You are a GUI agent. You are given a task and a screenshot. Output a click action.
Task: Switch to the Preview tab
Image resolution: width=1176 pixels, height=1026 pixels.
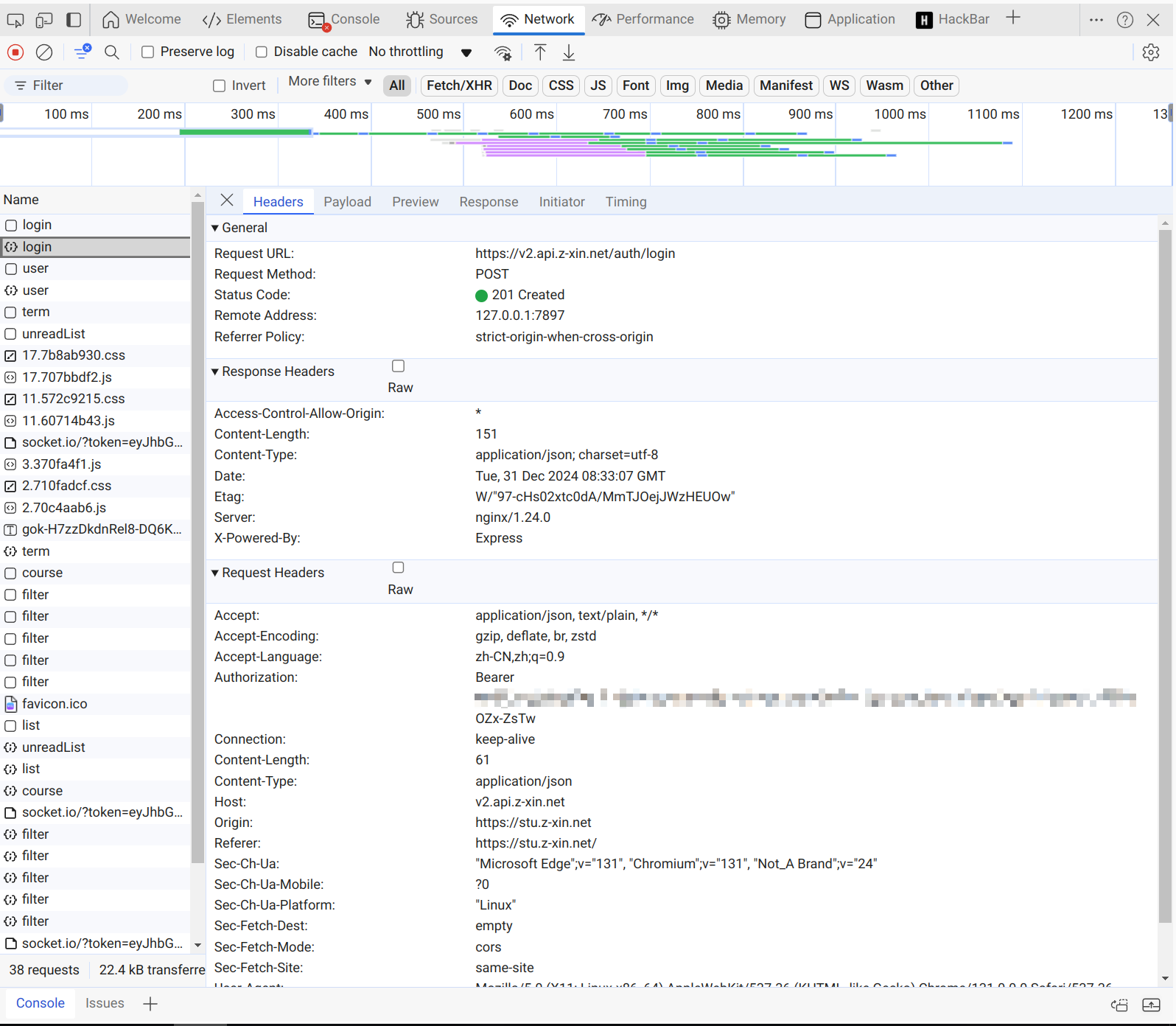[416, 202]
